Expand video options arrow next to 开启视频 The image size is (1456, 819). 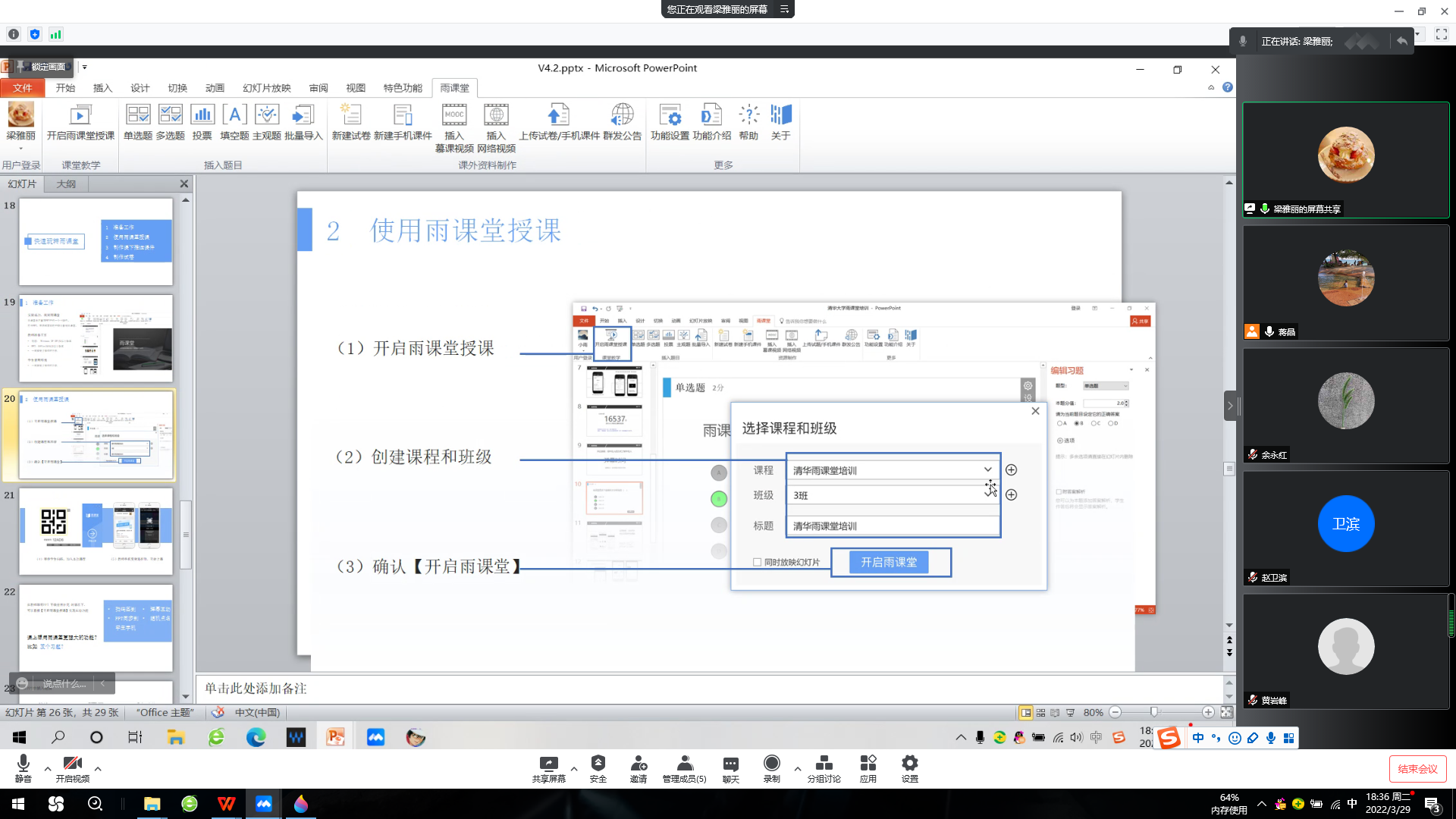point(98,768)
